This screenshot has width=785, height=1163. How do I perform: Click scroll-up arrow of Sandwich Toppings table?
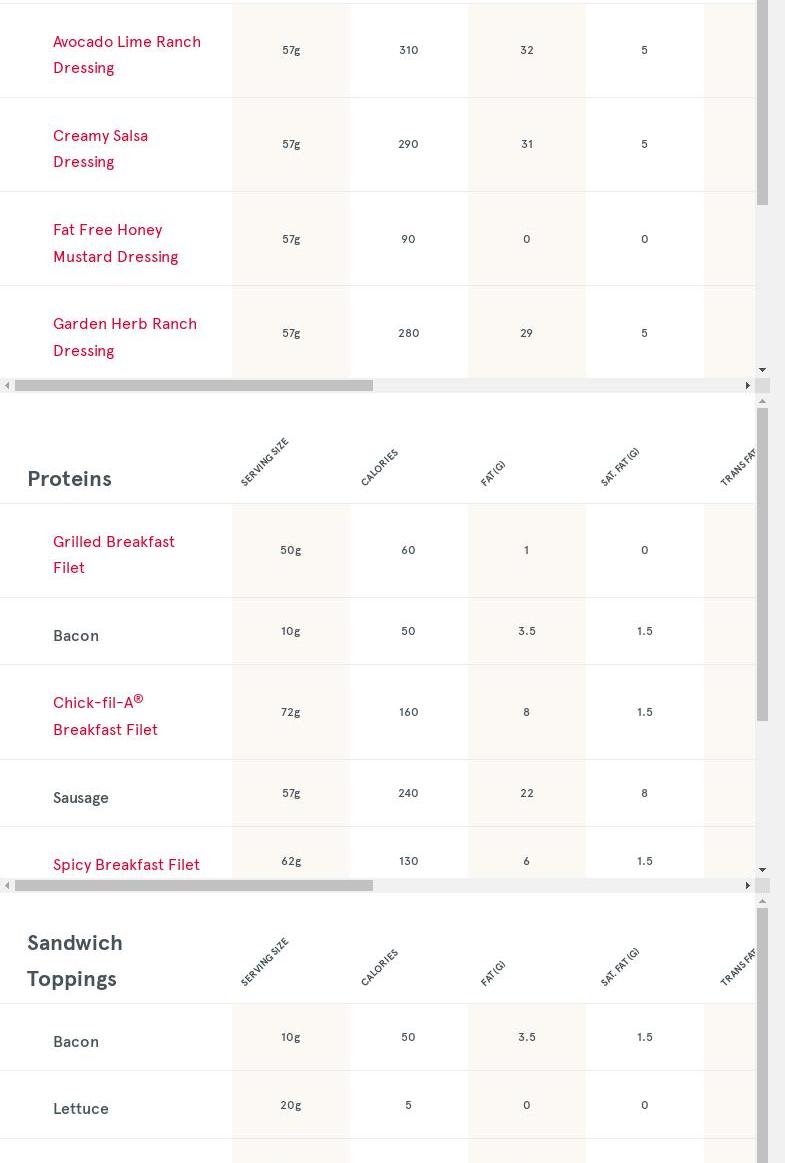[x=763, y=901]
